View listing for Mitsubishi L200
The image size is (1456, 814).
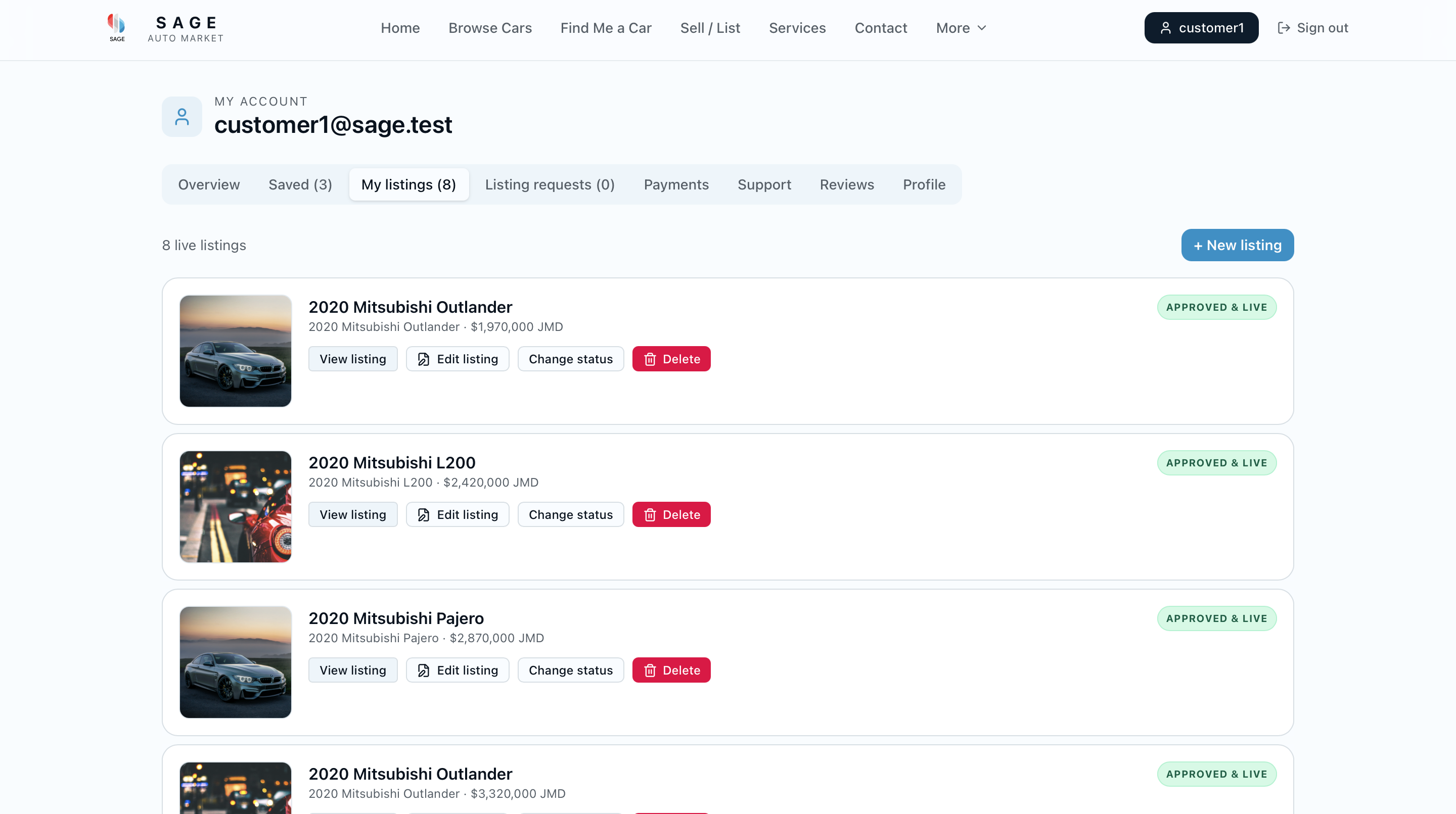353,514
